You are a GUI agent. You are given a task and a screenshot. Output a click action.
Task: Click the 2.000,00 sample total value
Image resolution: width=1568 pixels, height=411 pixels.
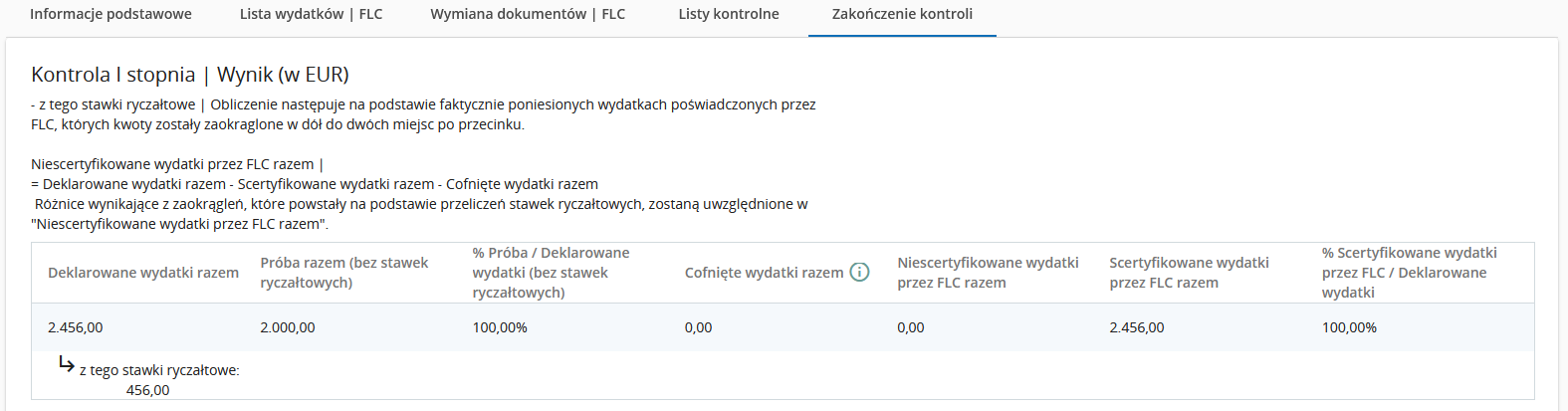288,327
